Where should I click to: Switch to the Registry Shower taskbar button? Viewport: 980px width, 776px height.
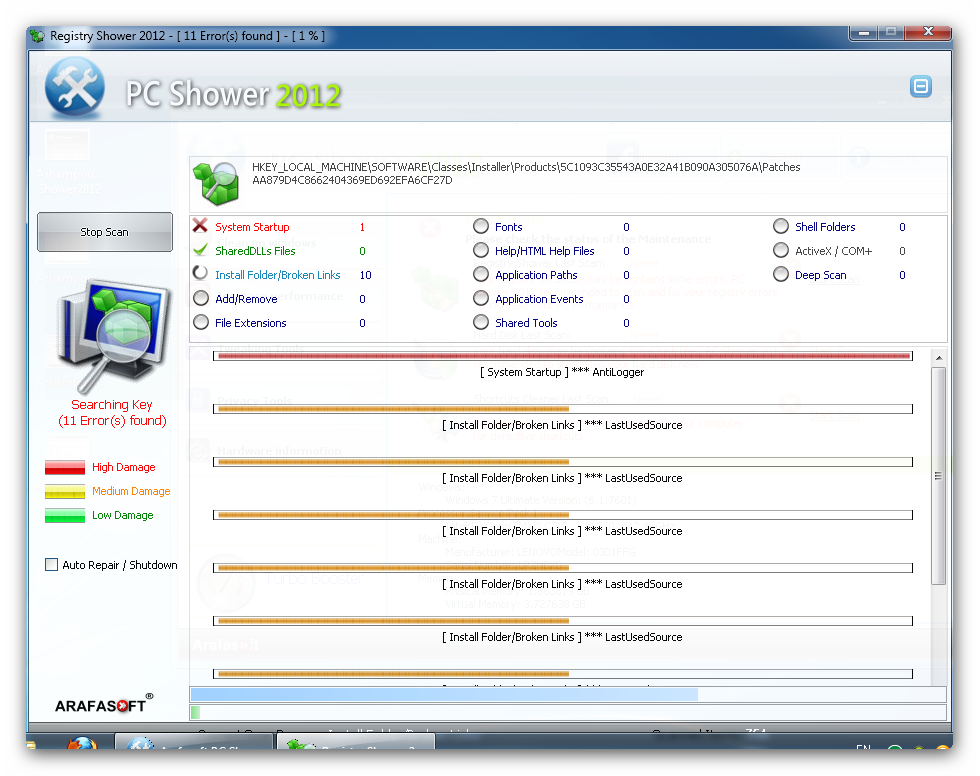pos(356,742)
